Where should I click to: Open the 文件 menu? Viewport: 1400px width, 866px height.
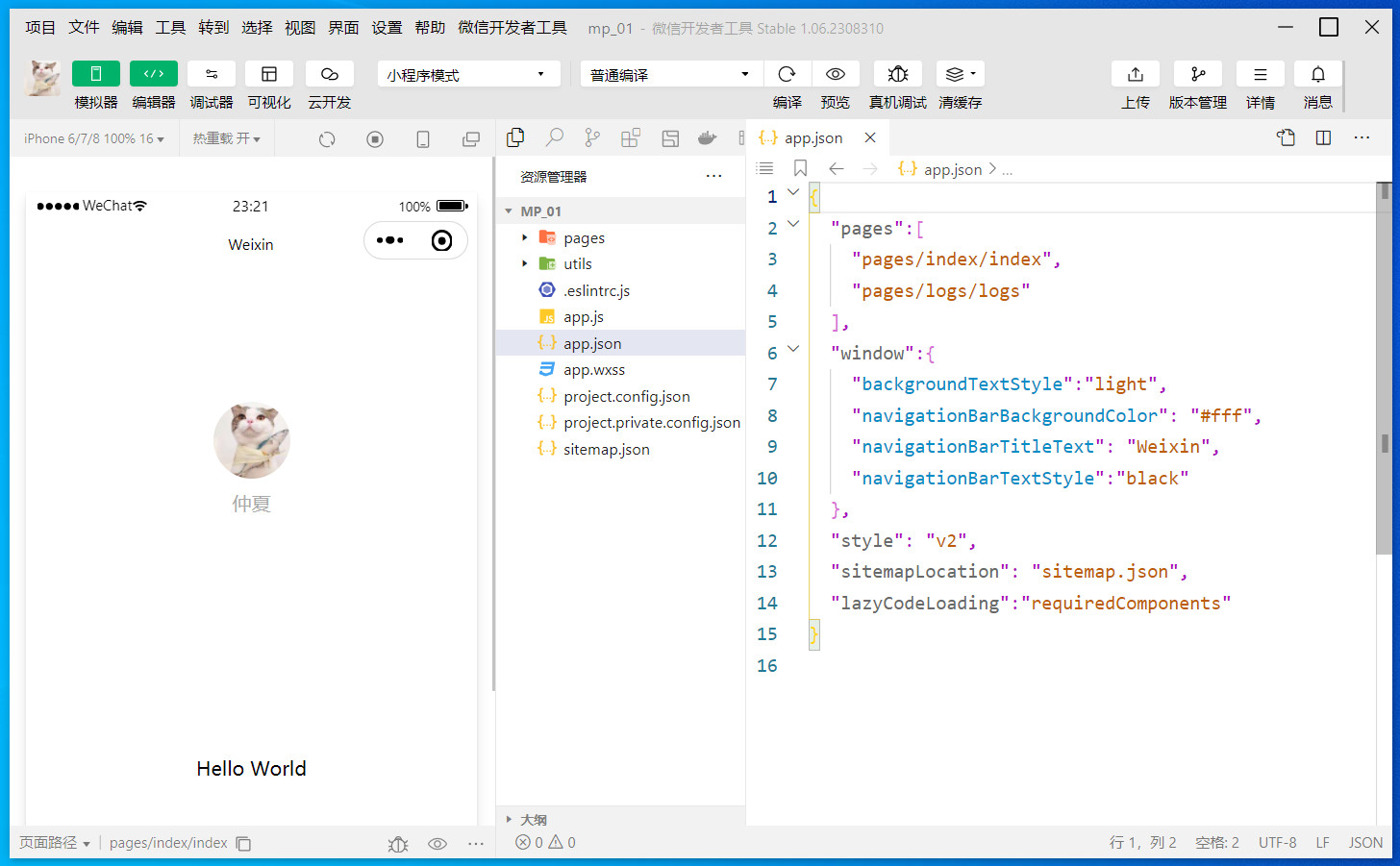click(x=84, y=28)
